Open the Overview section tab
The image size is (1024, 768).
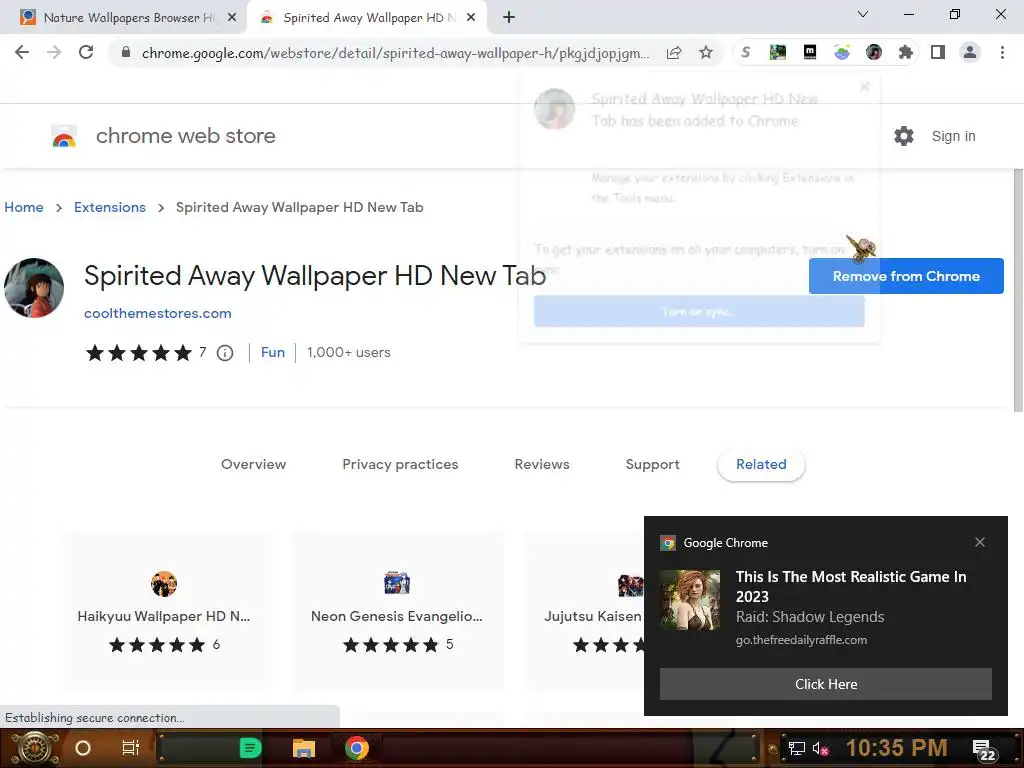253,464
